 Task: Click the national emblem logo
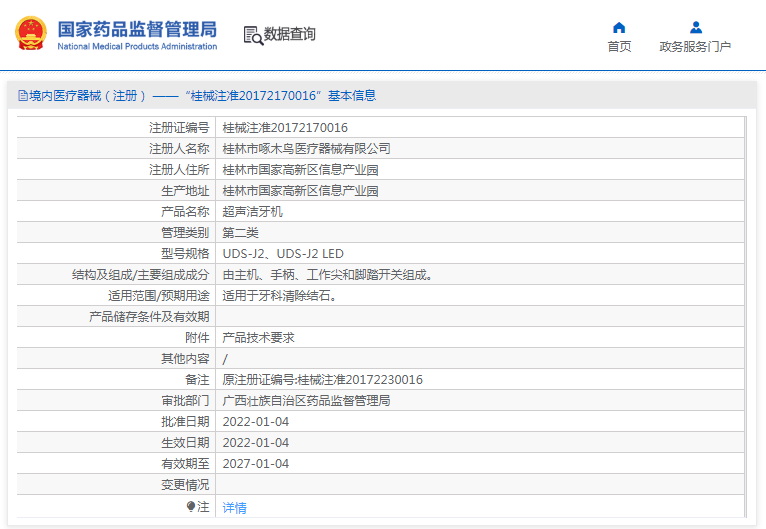tap(31, 33)
